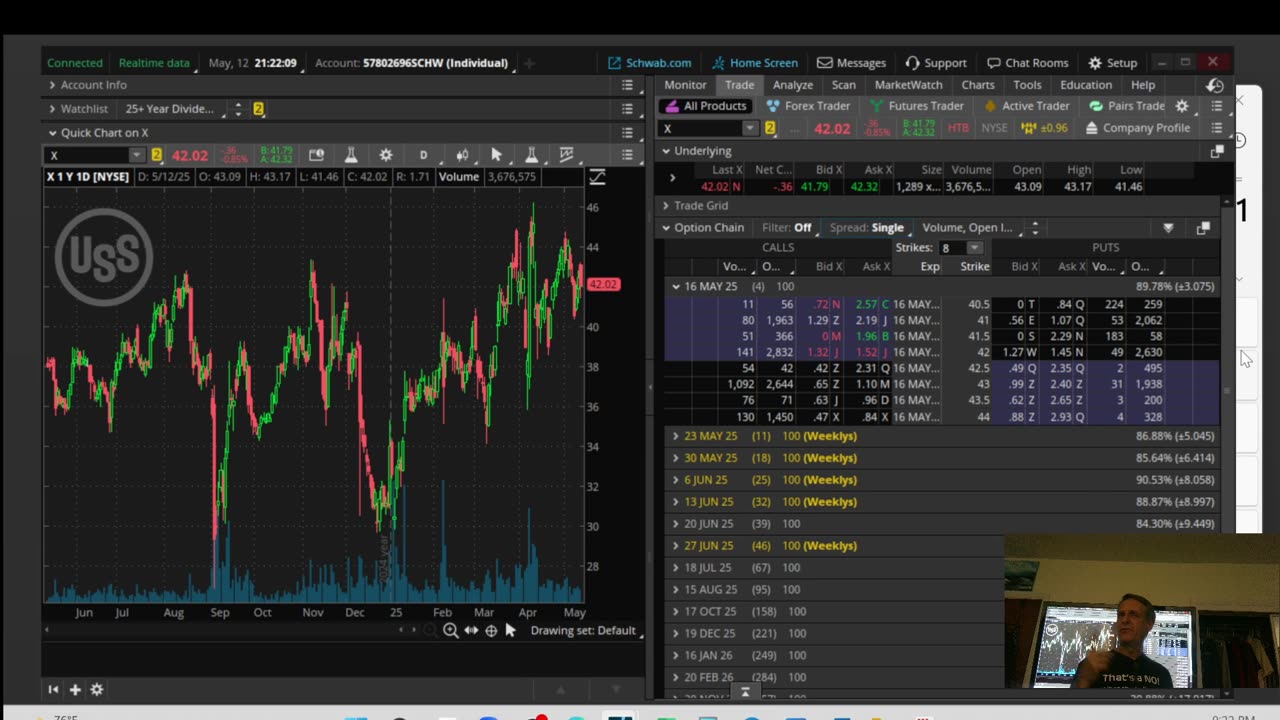This screenshot has height=720, width=1280.
Task: Open Chat Rooms
Action: (x=1028, y=63)
